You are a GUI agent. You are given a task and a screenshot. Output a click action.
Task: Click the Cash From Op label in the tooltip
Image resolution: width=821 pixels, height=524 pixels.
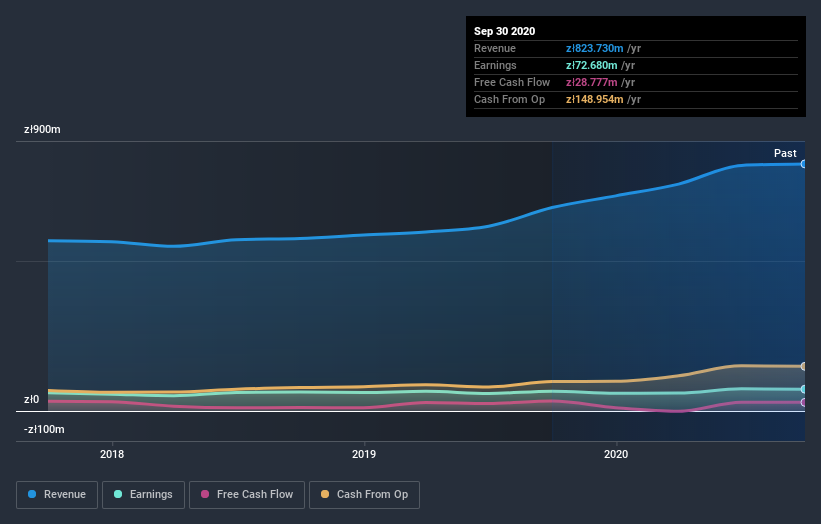pyautogui.click(x=509, y=99)
